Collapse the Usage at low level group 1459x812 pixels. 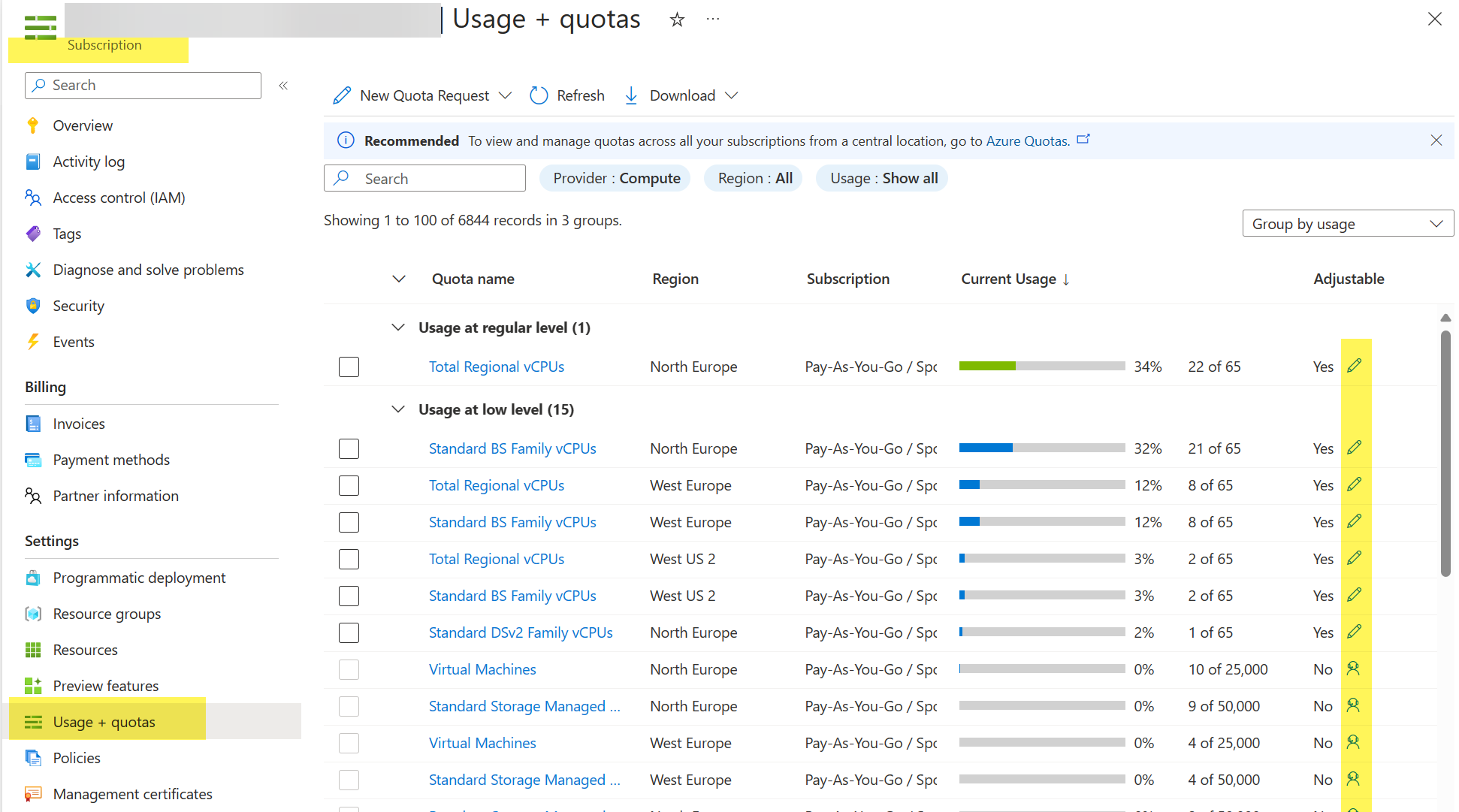[x=397, y=409]
